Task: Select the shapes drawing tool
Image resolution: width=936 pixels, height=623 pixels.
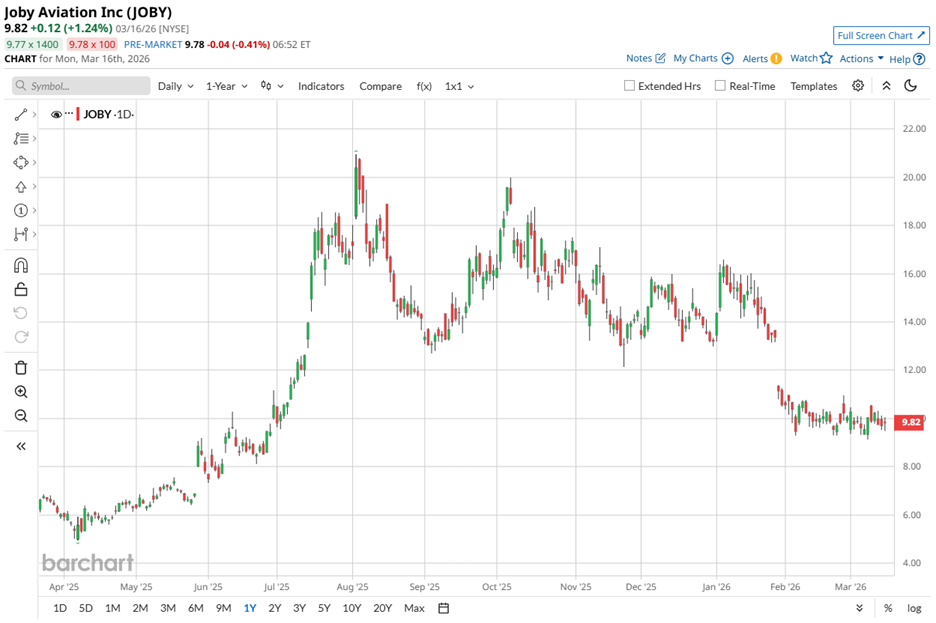Action: pos(21,162)
